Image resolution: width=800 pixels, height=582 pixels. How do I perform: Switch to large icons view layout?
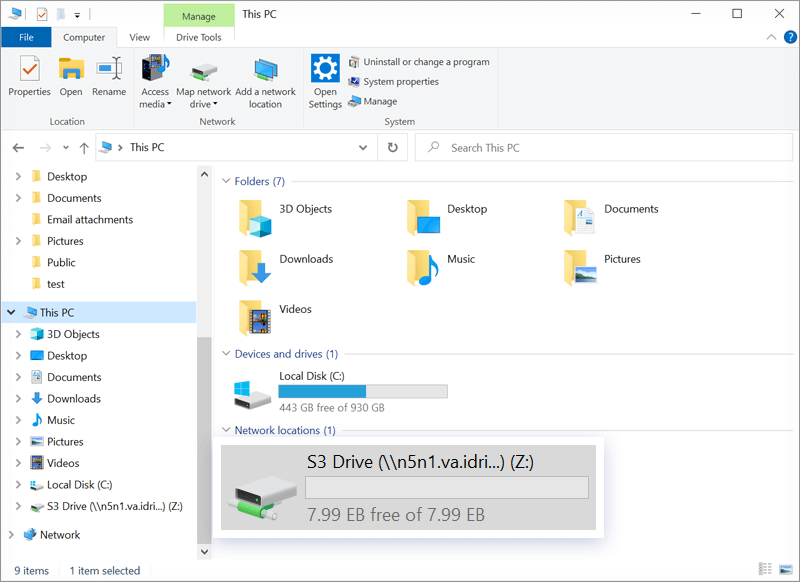point(786,569)
